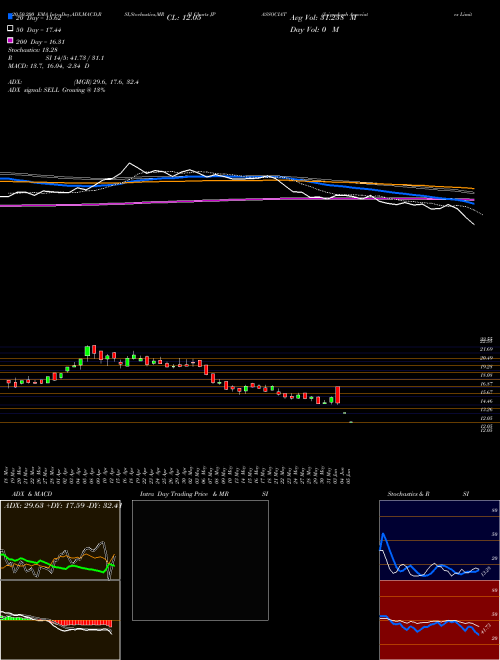Click the 'Stochastics: 13.28' readout
This screenshot has height=660, width=500.
31,51
